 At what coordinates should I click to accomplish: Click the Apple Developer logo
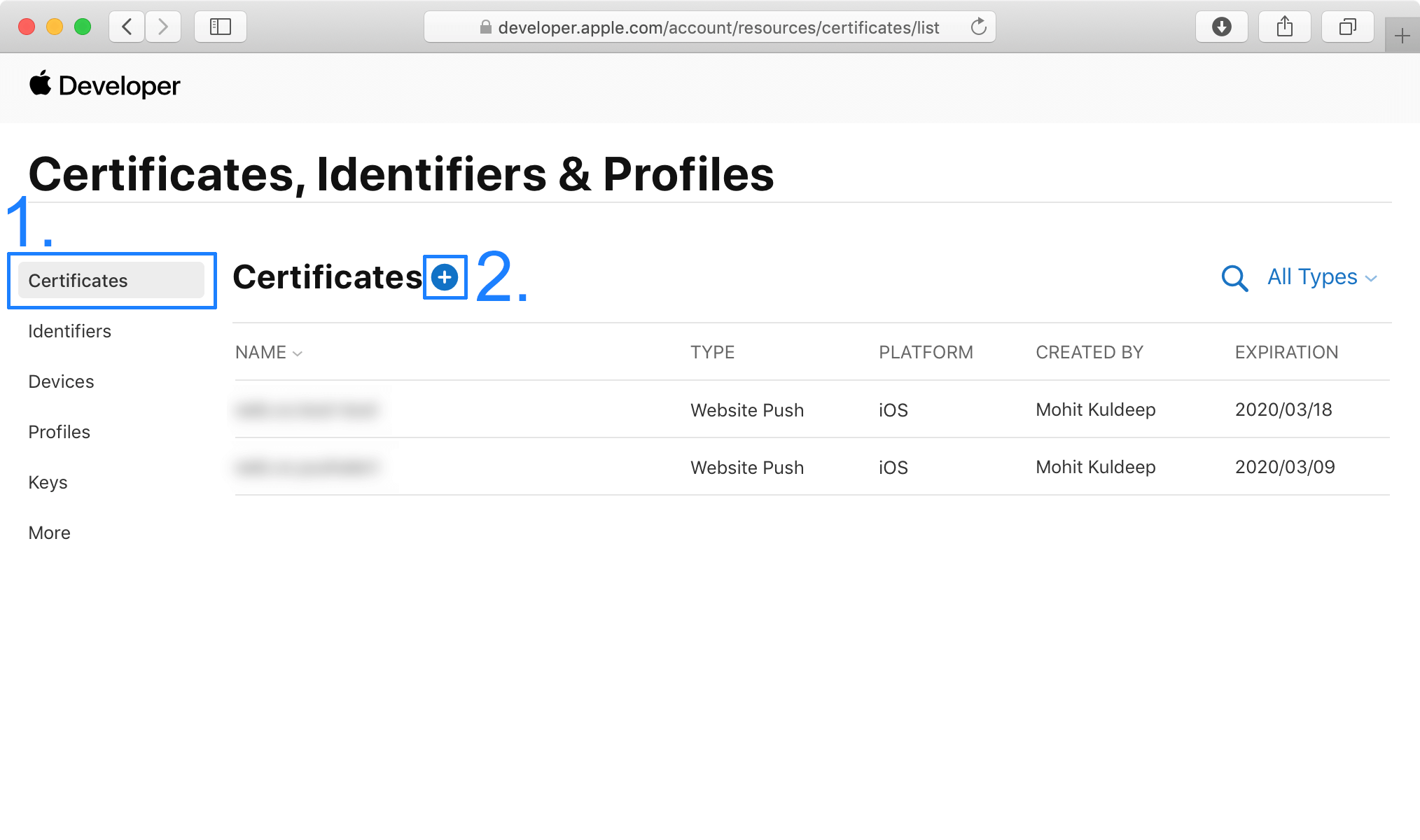pos(105,85)
